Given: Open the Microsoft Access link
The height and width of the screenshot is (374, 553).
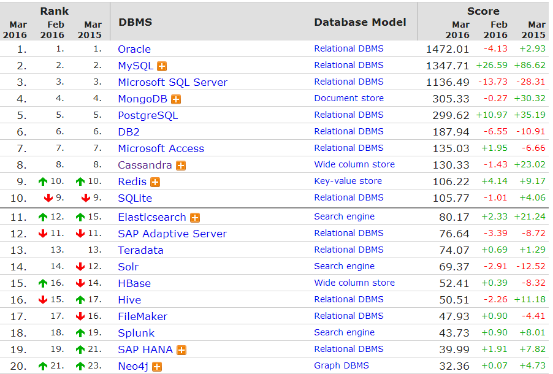Looking at the screenshot, I should [x=161, y=149].
